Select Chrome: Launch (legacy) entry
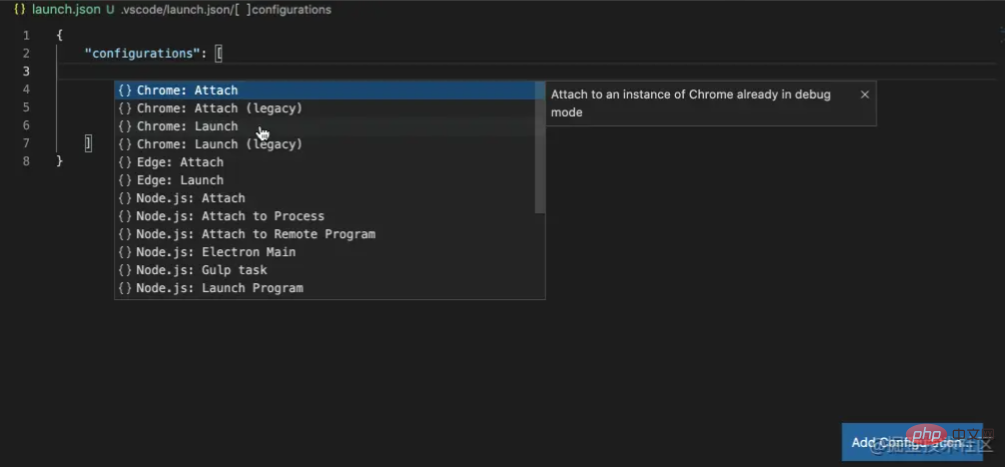The width and height of the screenshot is (1005, 467). tap(219, 144)
